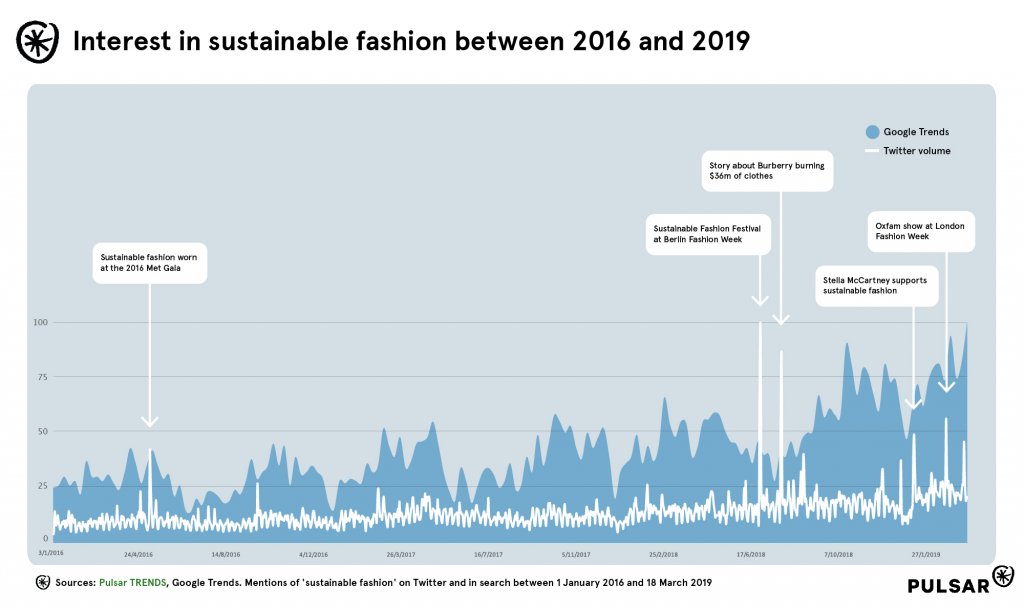Click the Oxfam London Fashion Week annotation box
Viewport: 1024px width, 608px height.
[920, 231]
